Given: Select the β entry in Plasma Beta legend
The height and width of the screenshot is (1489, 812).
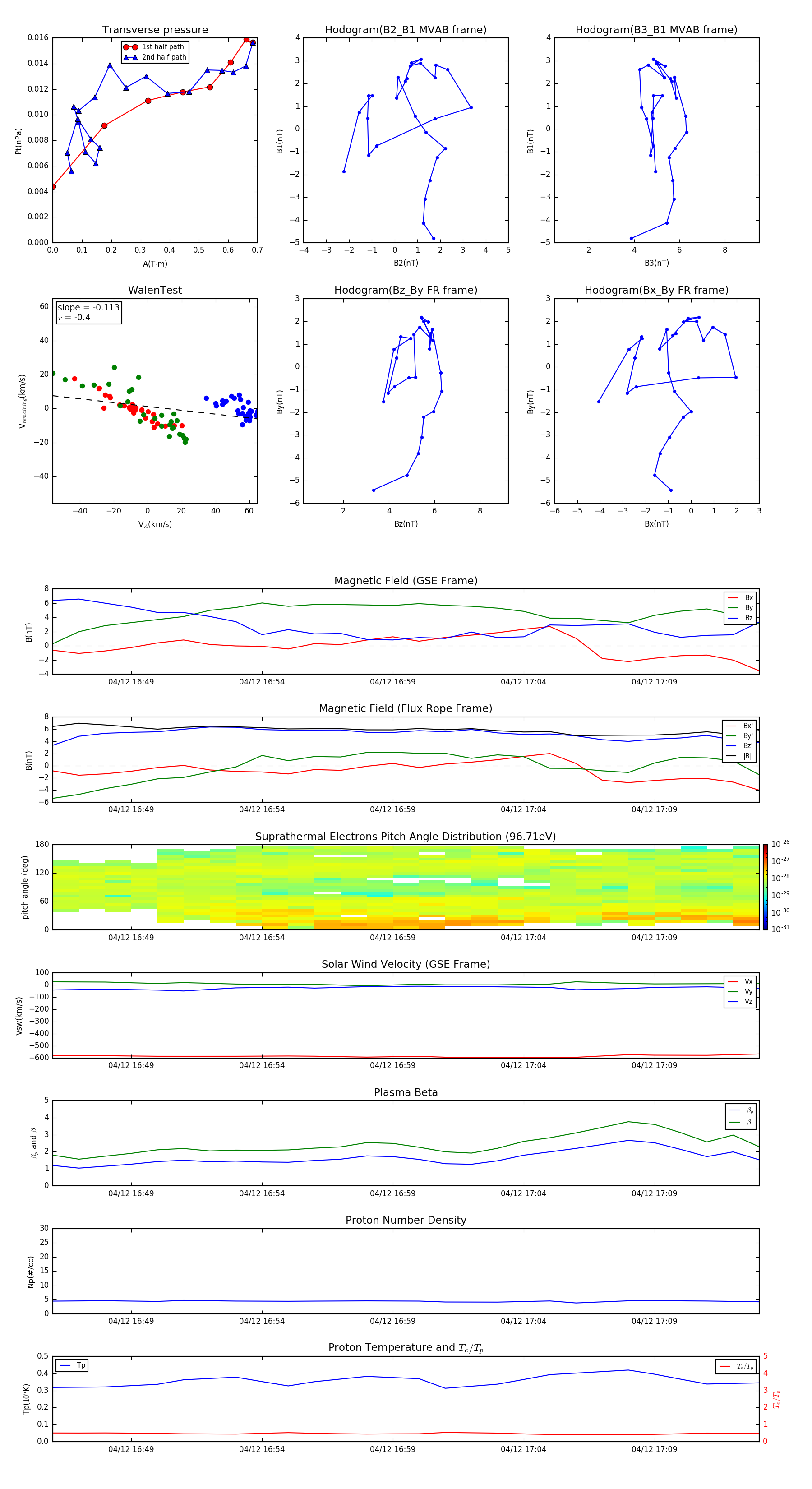Looking at the screenshot, I should pos(741,1122).
